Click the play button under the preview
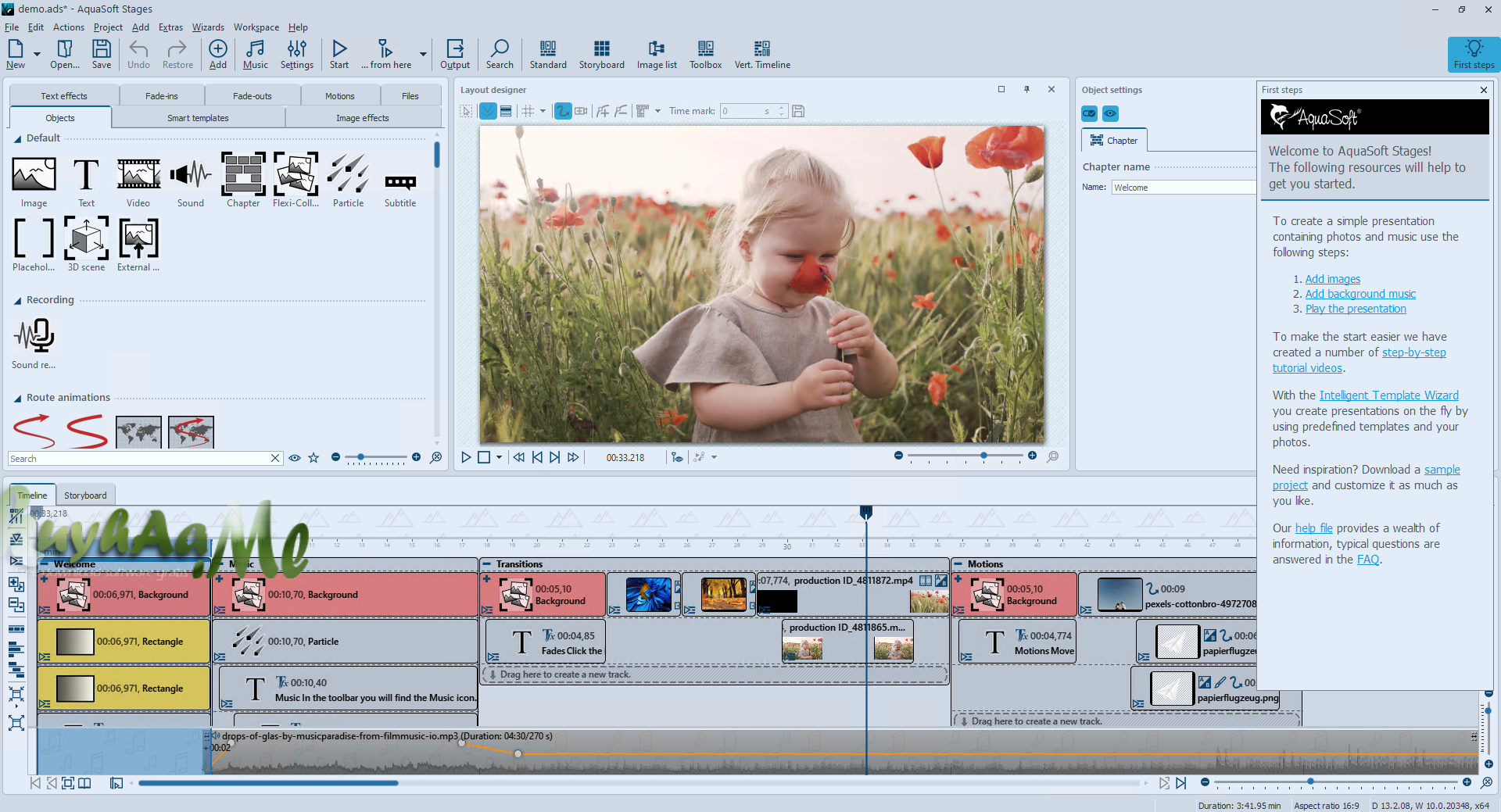Screen dimensions: 1501x812 [x=466, y=457]
